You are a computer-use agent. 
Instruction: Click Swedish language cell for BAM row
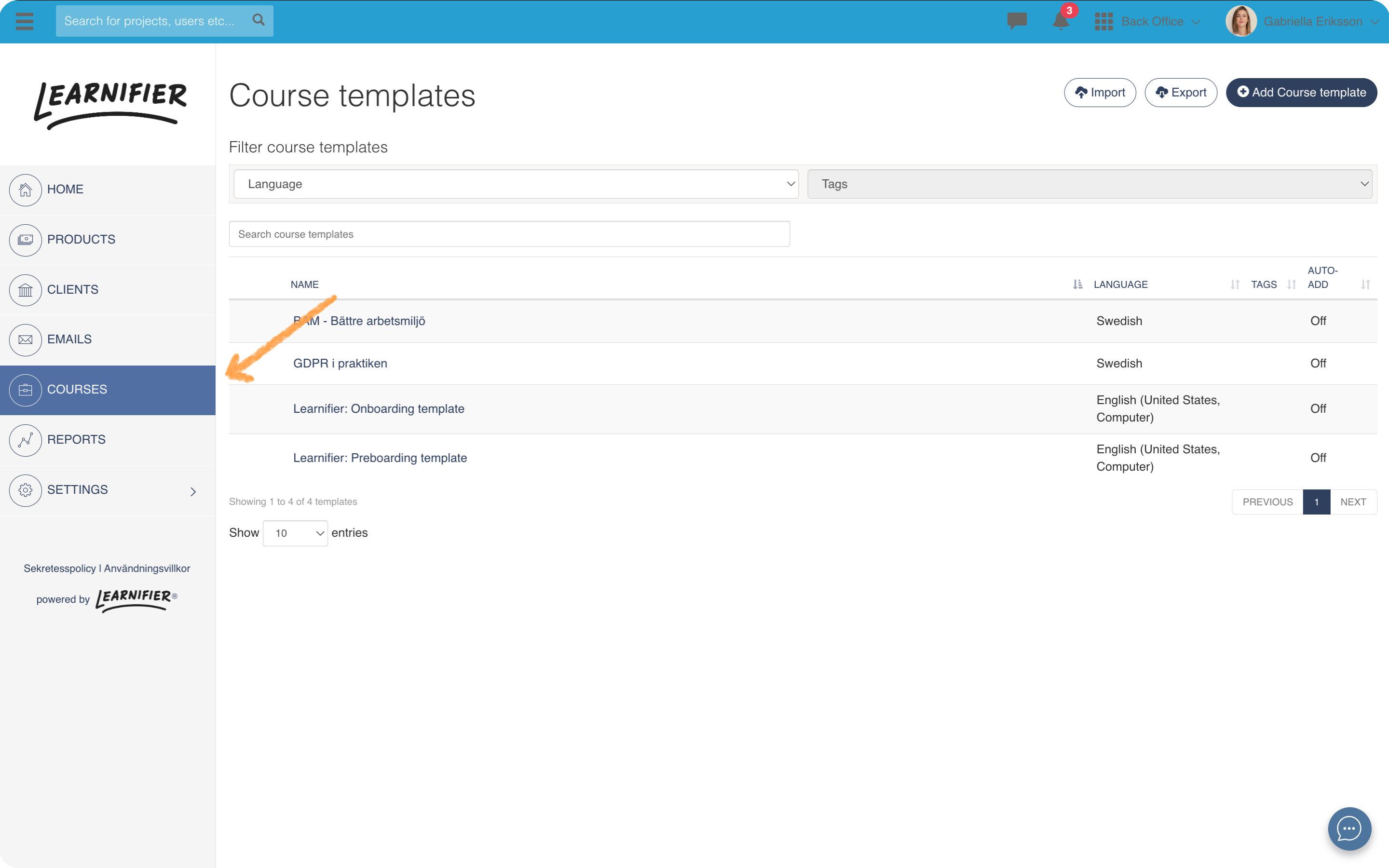(x=1119, y=321)
